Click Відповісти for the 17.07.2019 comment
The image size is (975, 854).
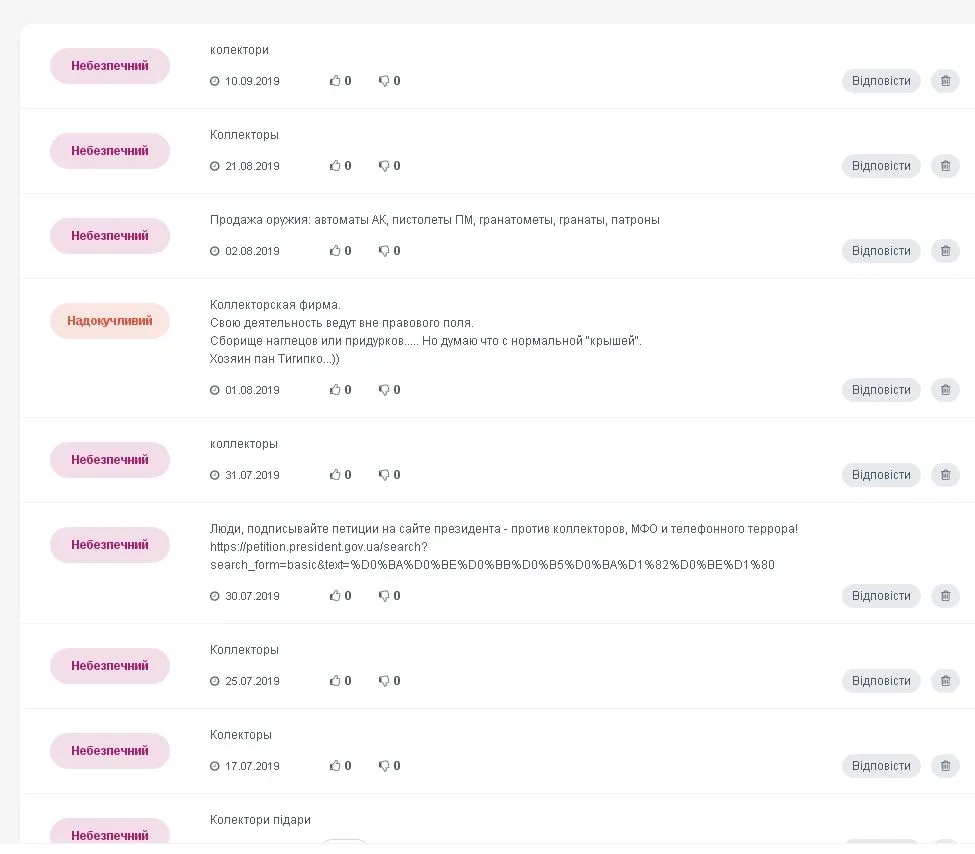tap(881, 766)
